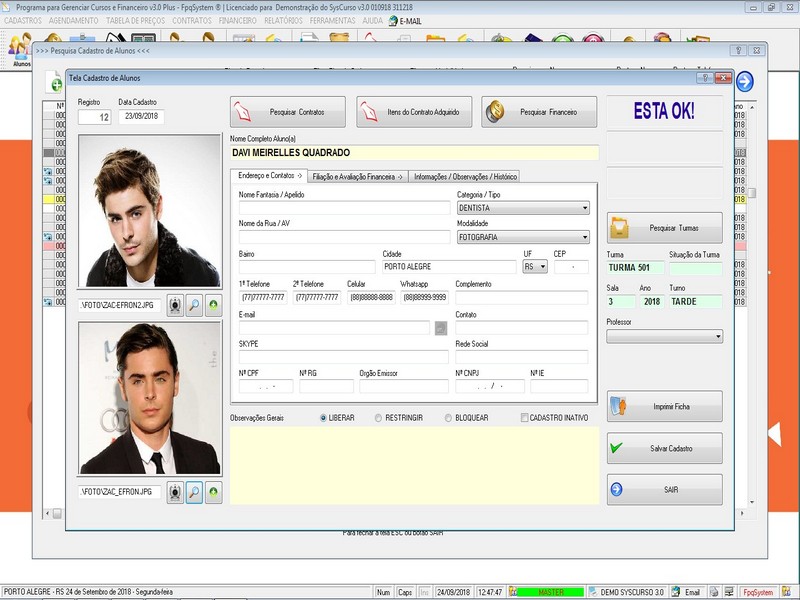Click the blue arrow icon beside Tela Cadastro window
Screen dimensions: 800x600
coord(745,81)
